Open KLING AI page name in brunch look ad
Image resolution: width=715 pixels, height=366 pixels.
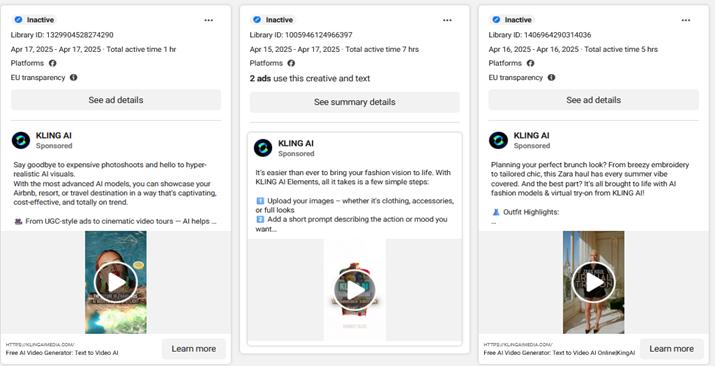coord(532,135)
